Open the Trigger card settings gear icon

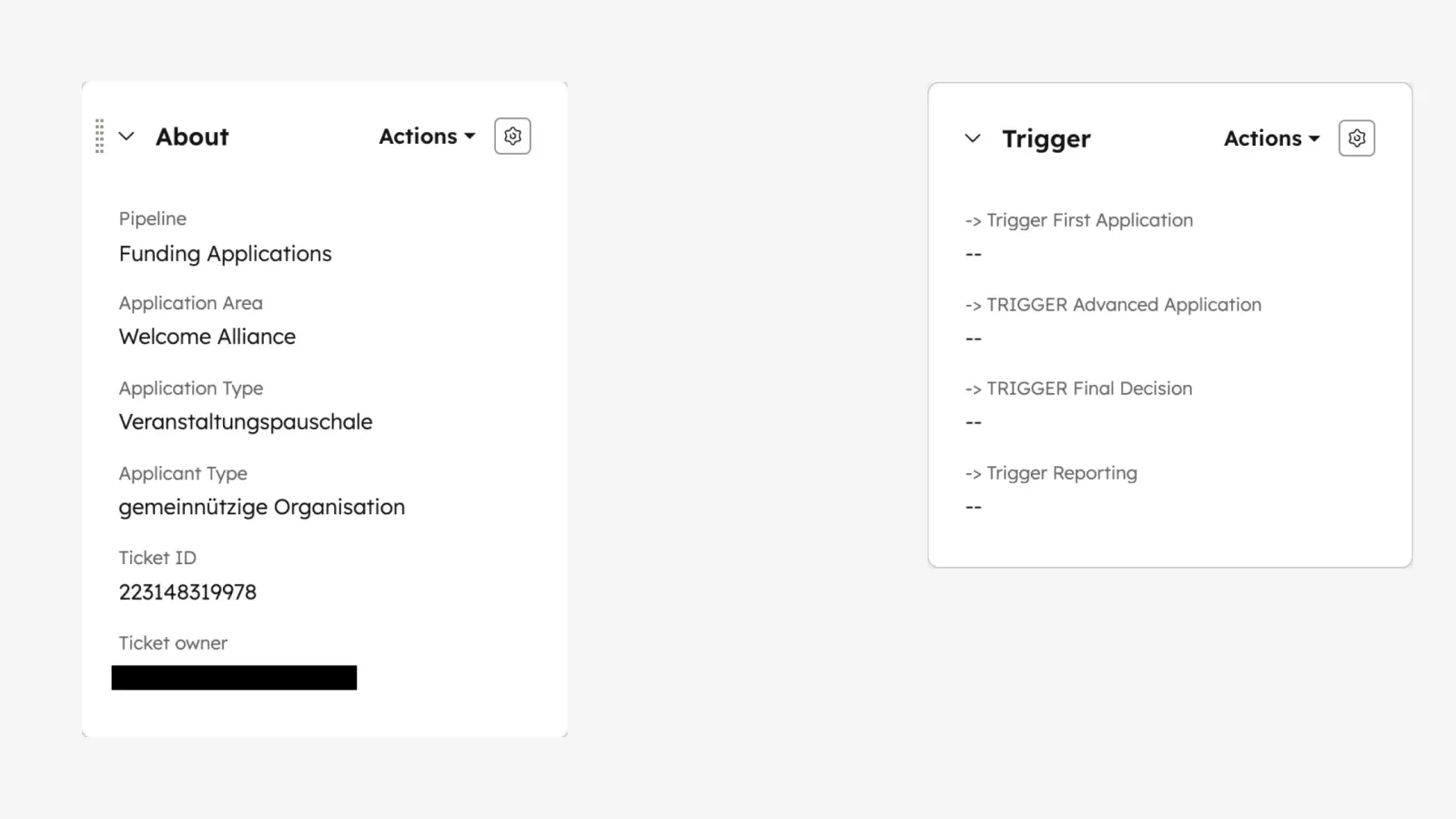[x=1356, y=137]
